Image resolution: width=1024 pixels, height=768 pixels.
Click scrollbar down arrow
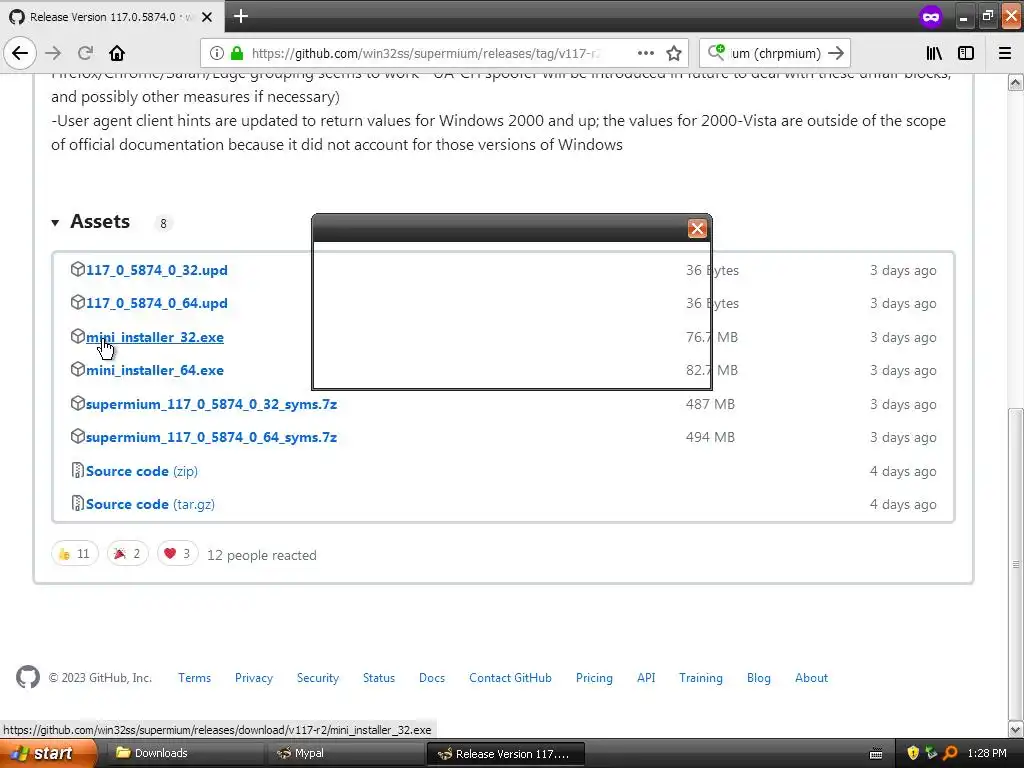point(1016,729)
